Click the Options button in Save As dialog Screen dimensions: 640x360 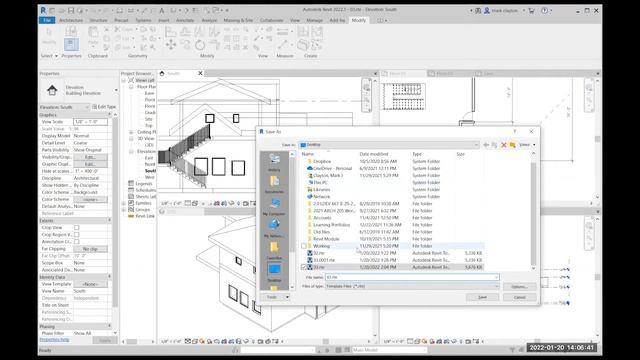point(520,287)
